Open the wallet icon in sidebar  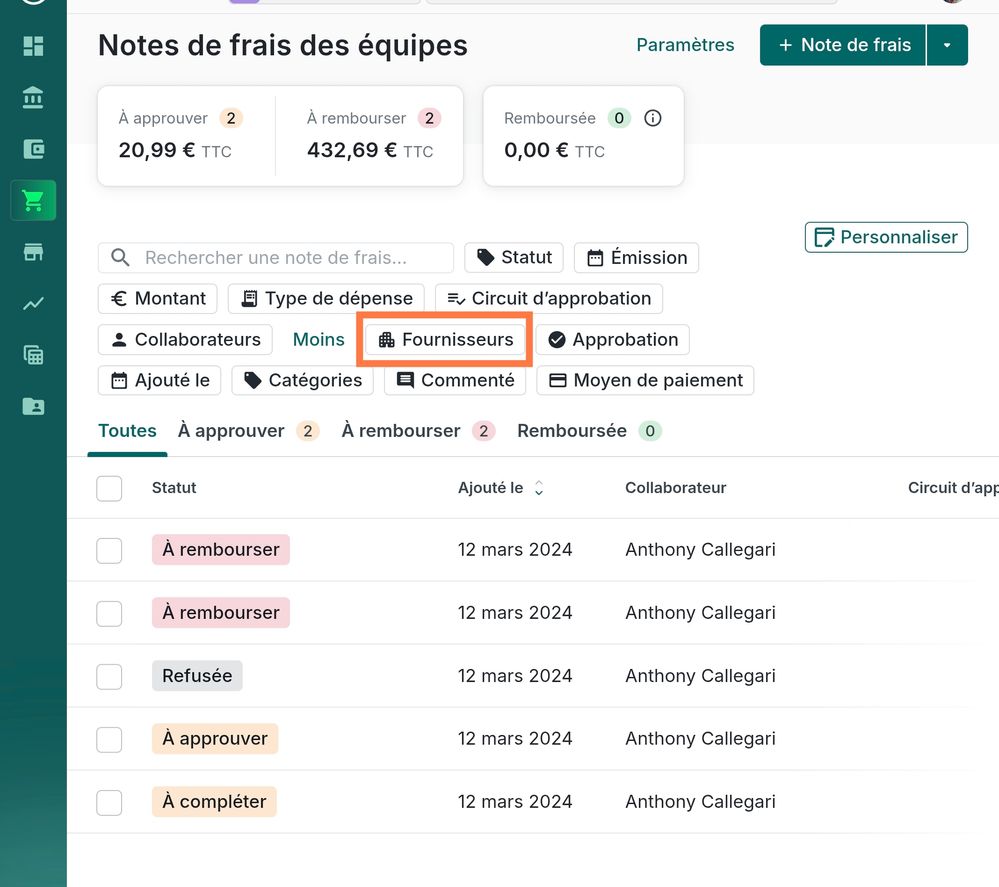coord(33,150)
